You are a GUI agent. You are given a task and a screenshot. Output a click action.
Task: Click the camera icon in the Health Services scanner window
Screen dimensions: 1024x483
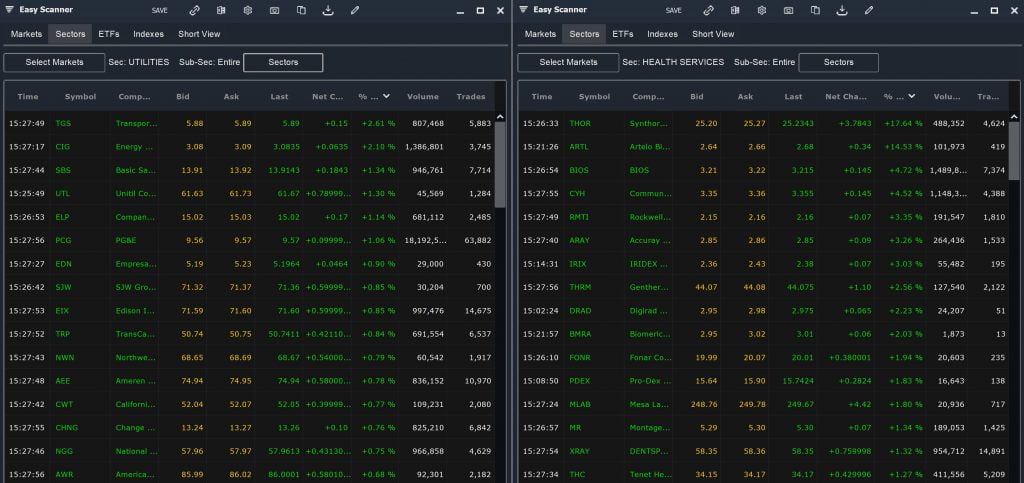click(x=788, y=10)
